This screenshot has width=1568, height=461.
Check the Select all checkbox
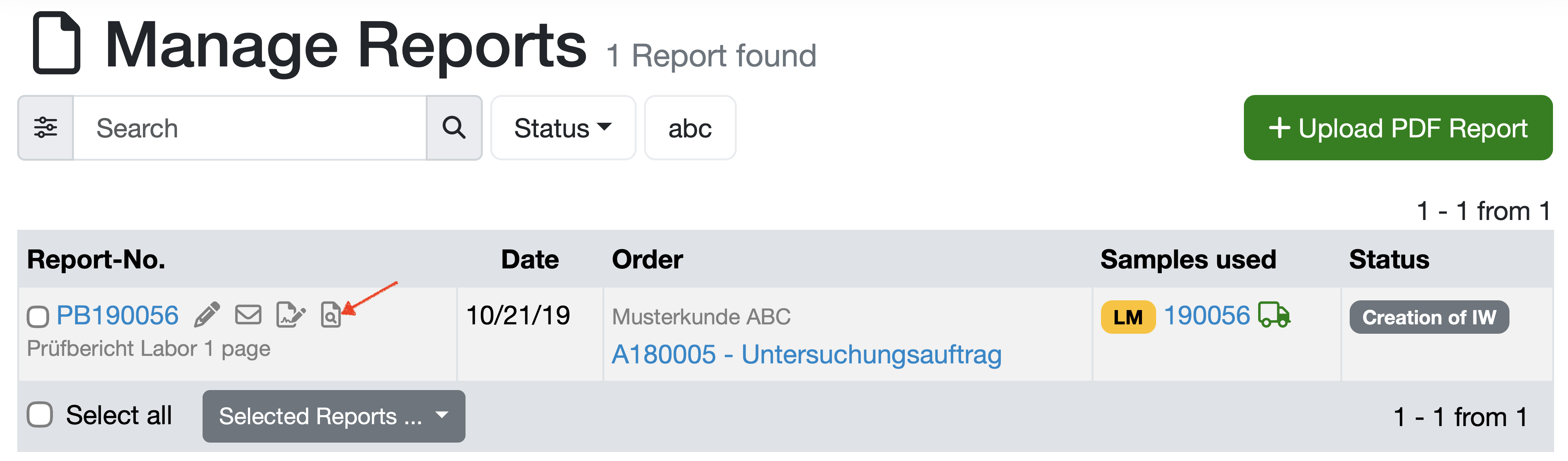(x=40, y=415)
